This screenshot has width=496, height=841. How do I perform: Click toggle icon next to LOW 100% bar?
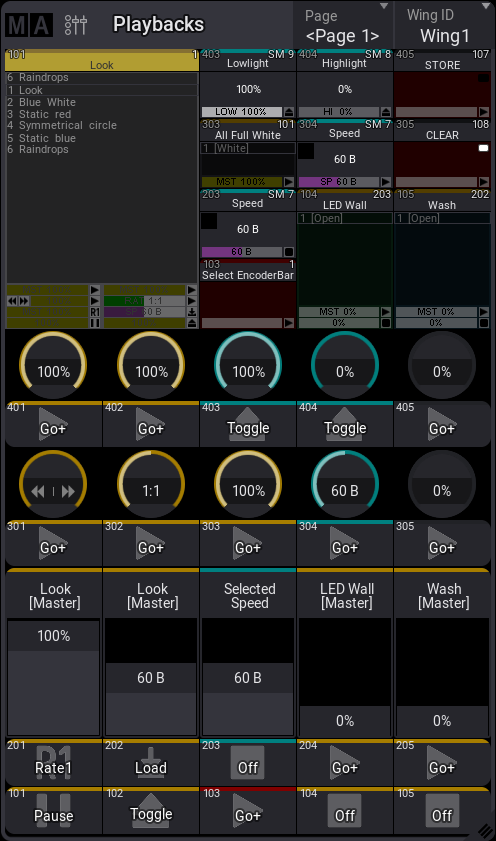pos(288,112)
